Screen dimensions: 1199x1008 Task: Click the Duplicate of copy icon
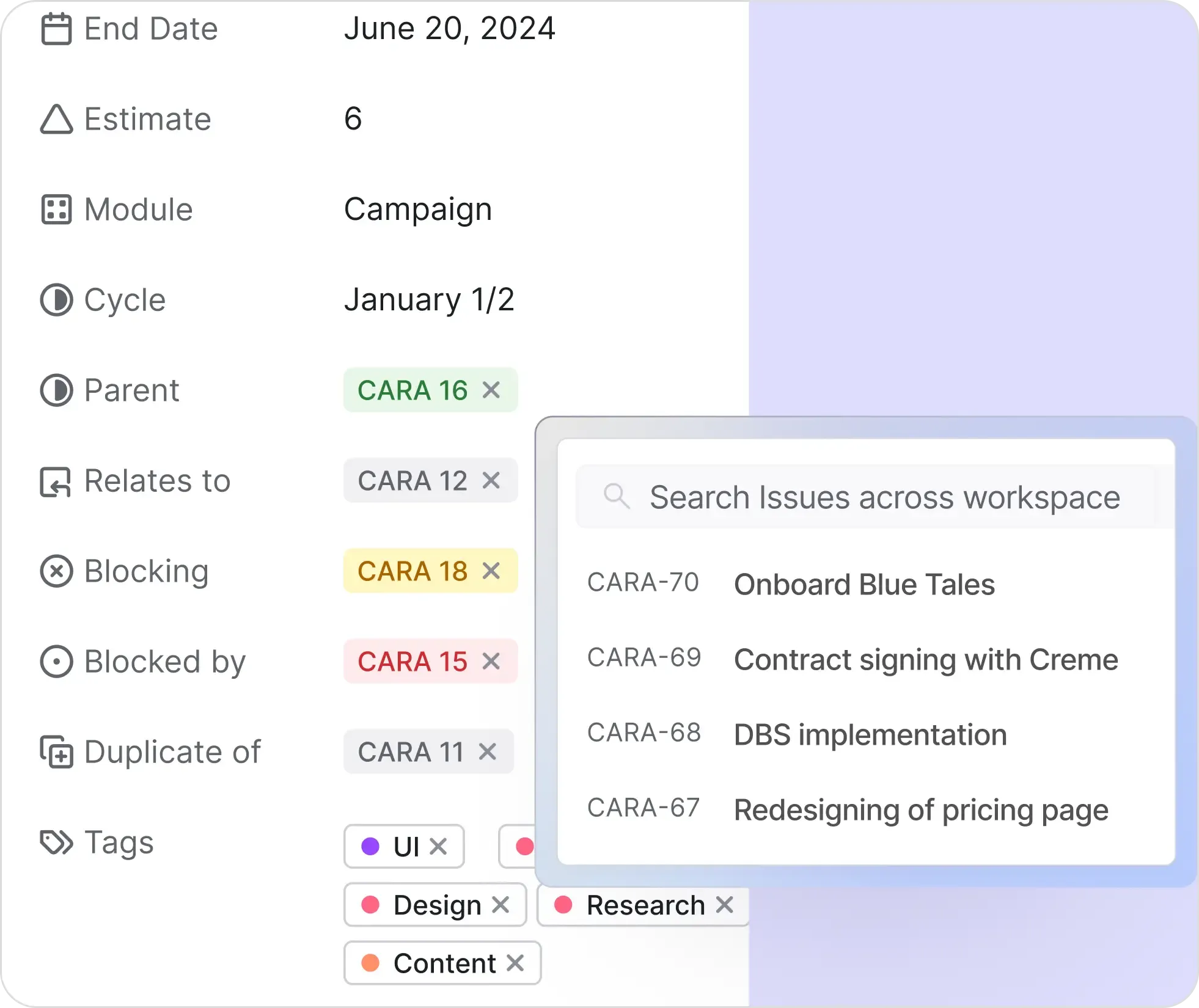coord(56,751)
